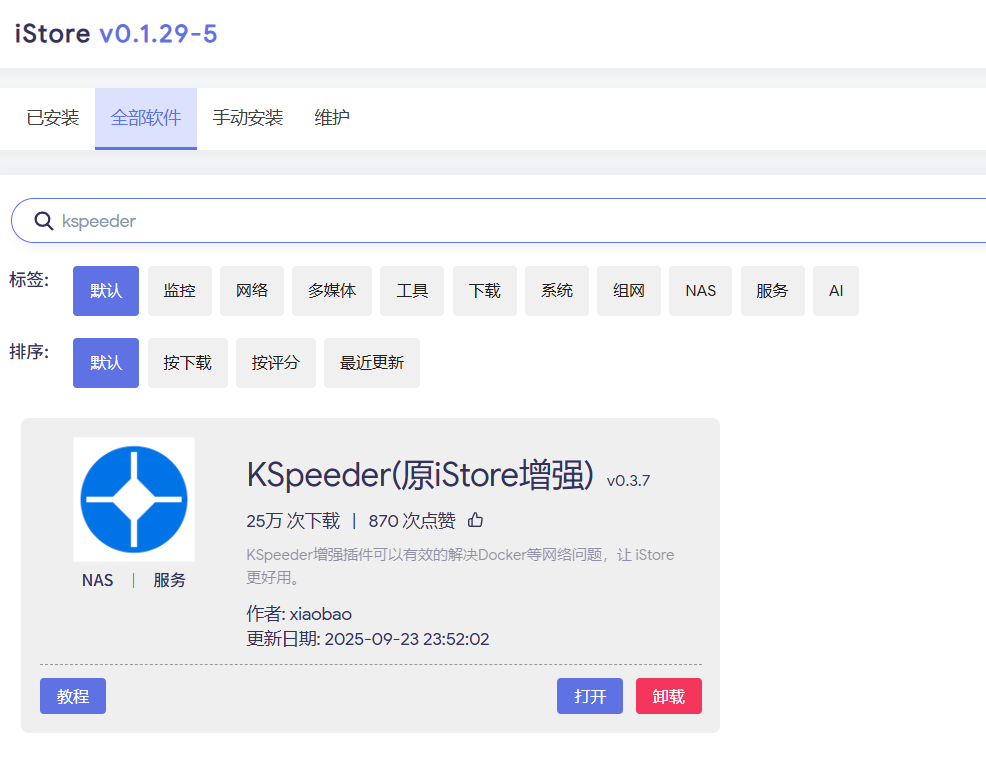Select the AI tag filter
Screen dimensions: 986x758
836,291
